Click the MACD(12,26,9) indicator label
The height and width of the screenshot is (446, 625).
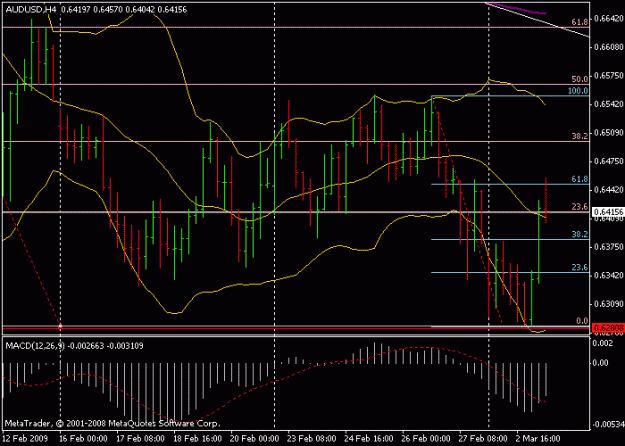pyautogui.click(x=35, y=346)
